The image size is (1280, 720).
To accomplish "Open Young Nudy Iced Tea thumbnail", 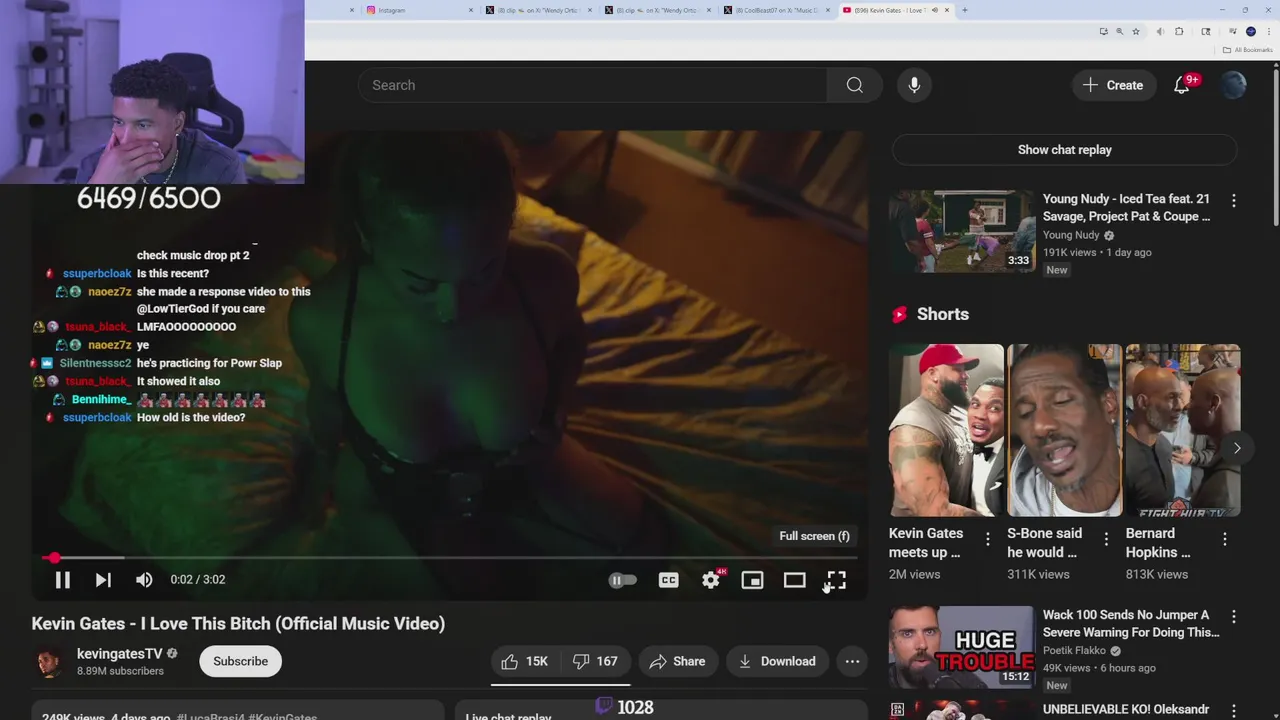I will pyautogui.click(x=962, y=231).
